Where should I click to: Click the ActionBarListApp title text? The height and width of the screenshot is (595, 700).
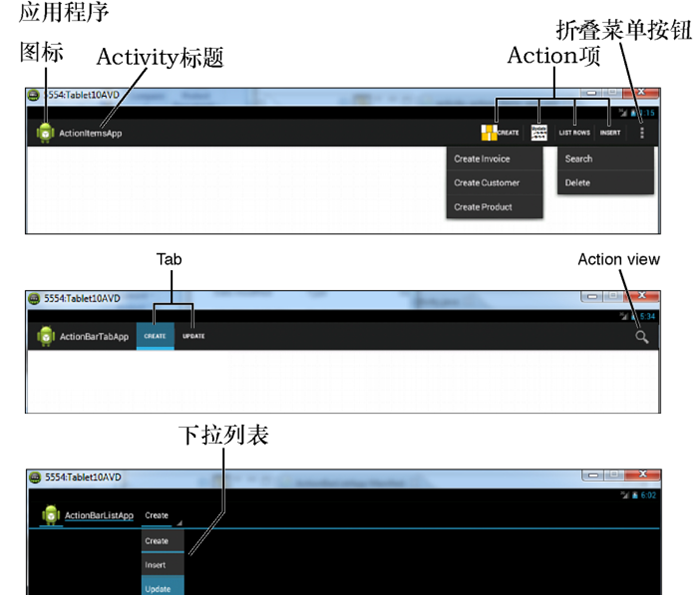[x=99, y=516]
